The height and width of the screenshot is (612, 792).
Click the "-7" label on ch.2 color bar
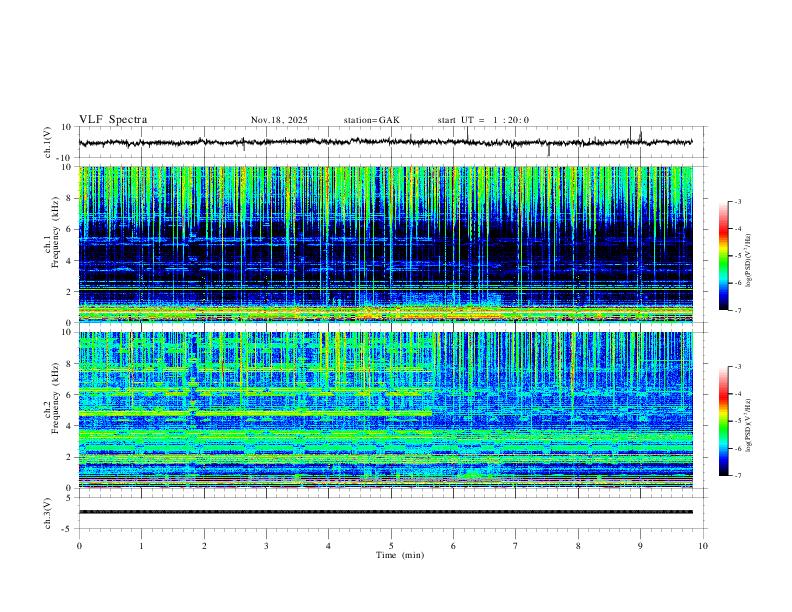[x=738, y=476]
